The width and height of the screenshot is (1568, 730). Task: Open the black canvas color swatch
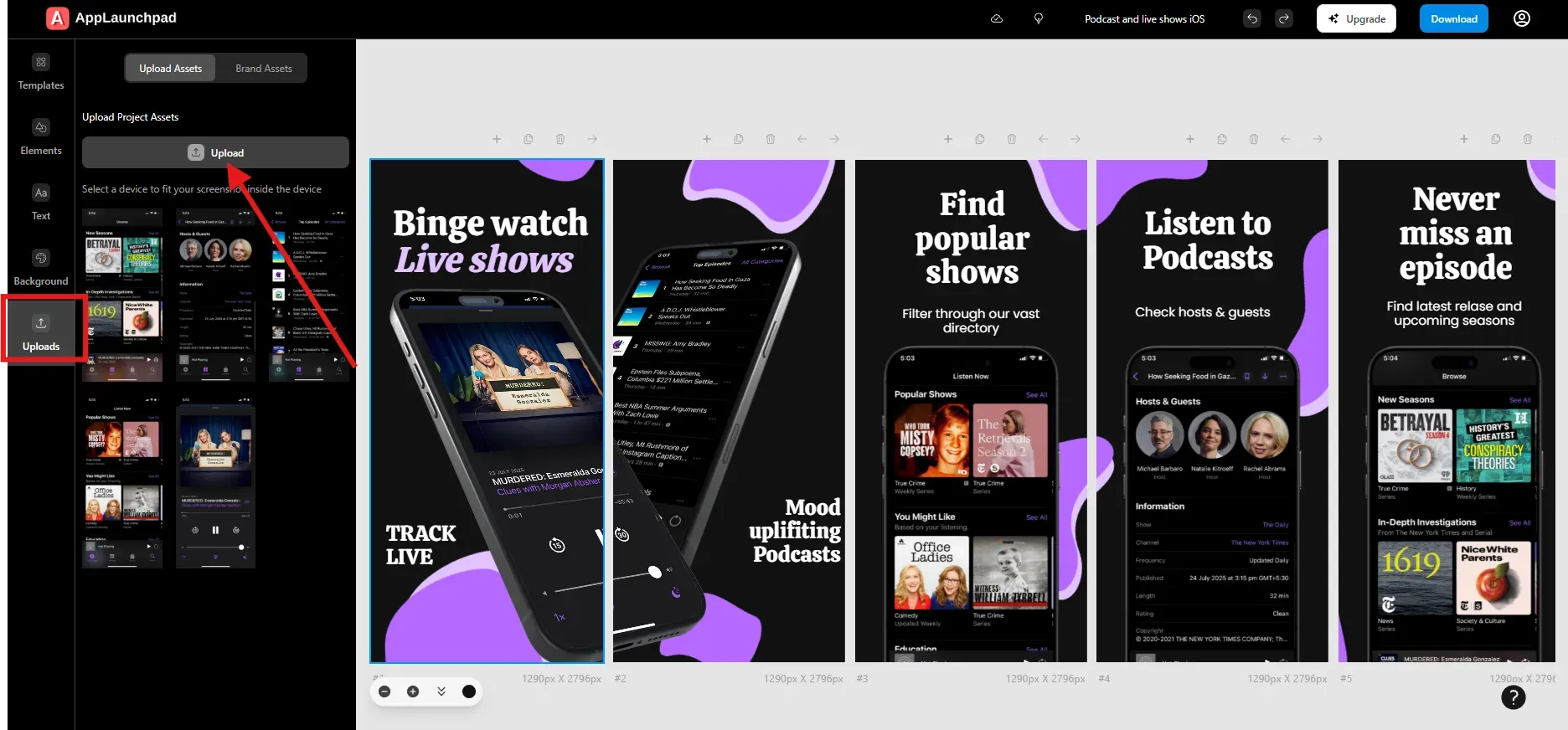[x=469, y=691]
